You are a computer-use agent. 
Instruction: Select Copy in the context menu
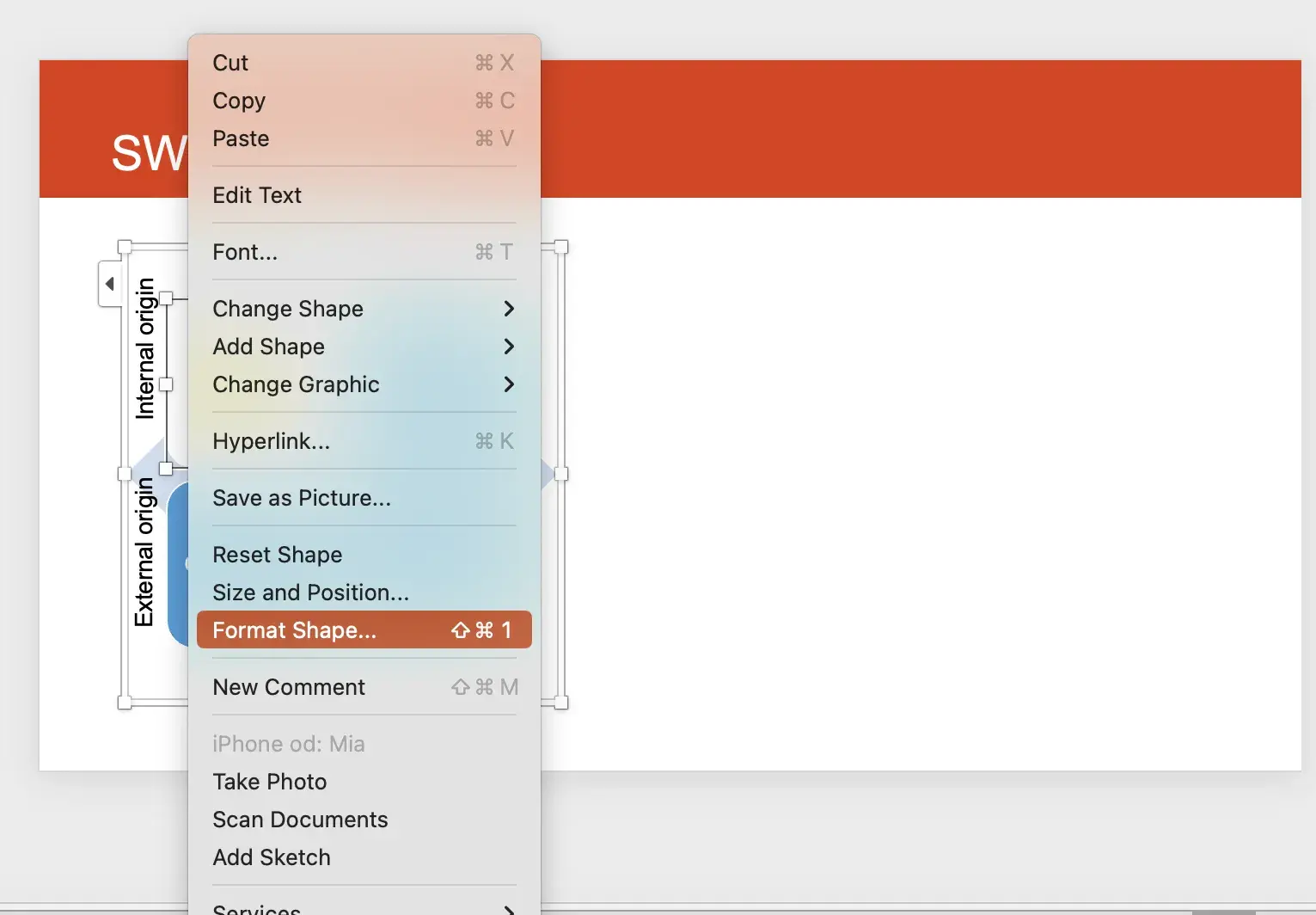click(x=239, y=101)
